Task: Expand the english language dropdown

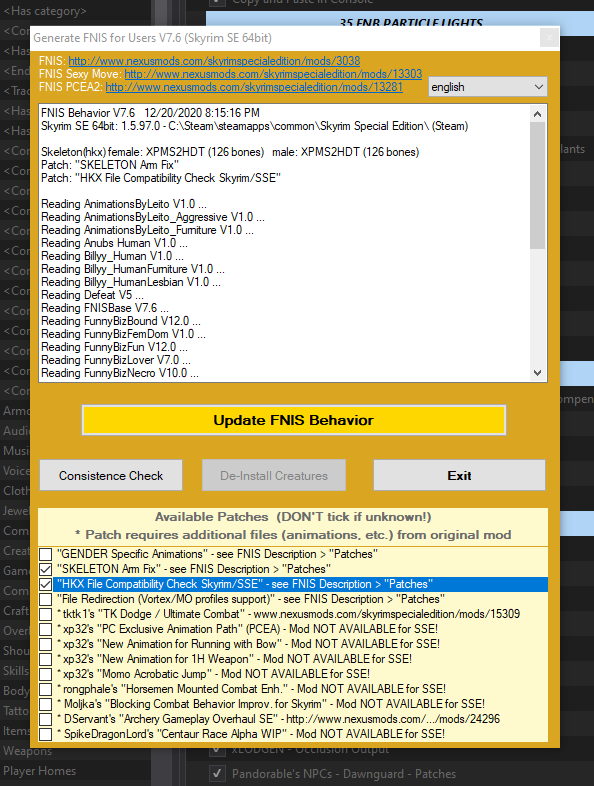Action: tap(488, 87)
